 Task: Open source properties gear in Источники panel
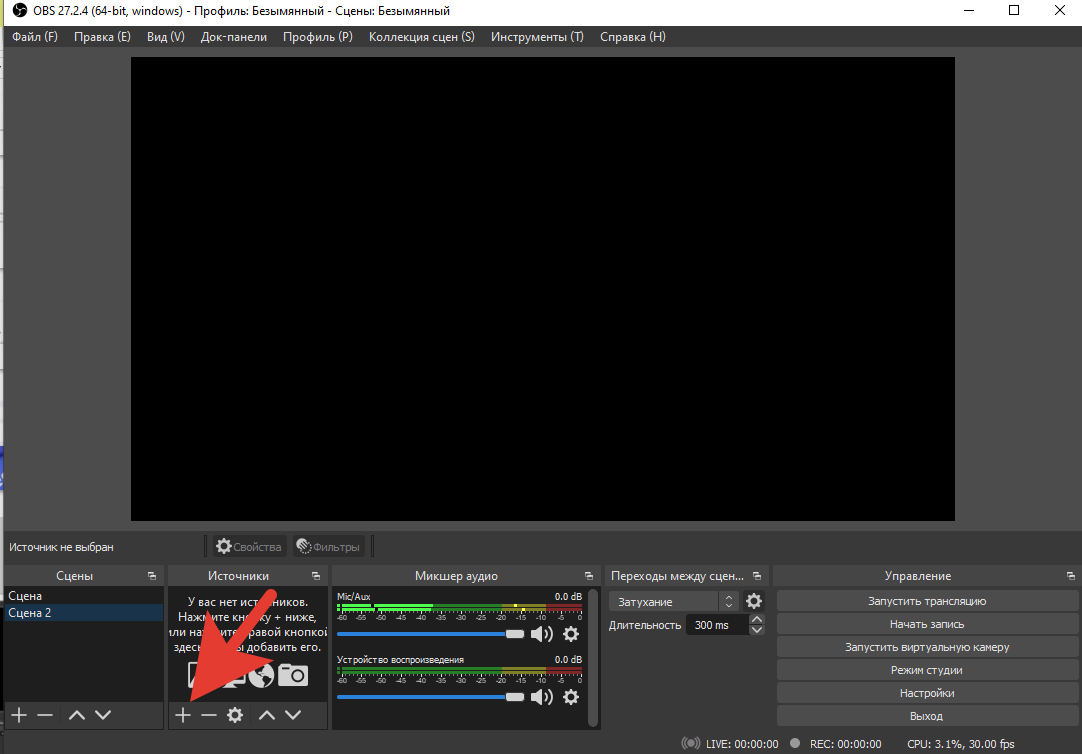pos(235,715)
